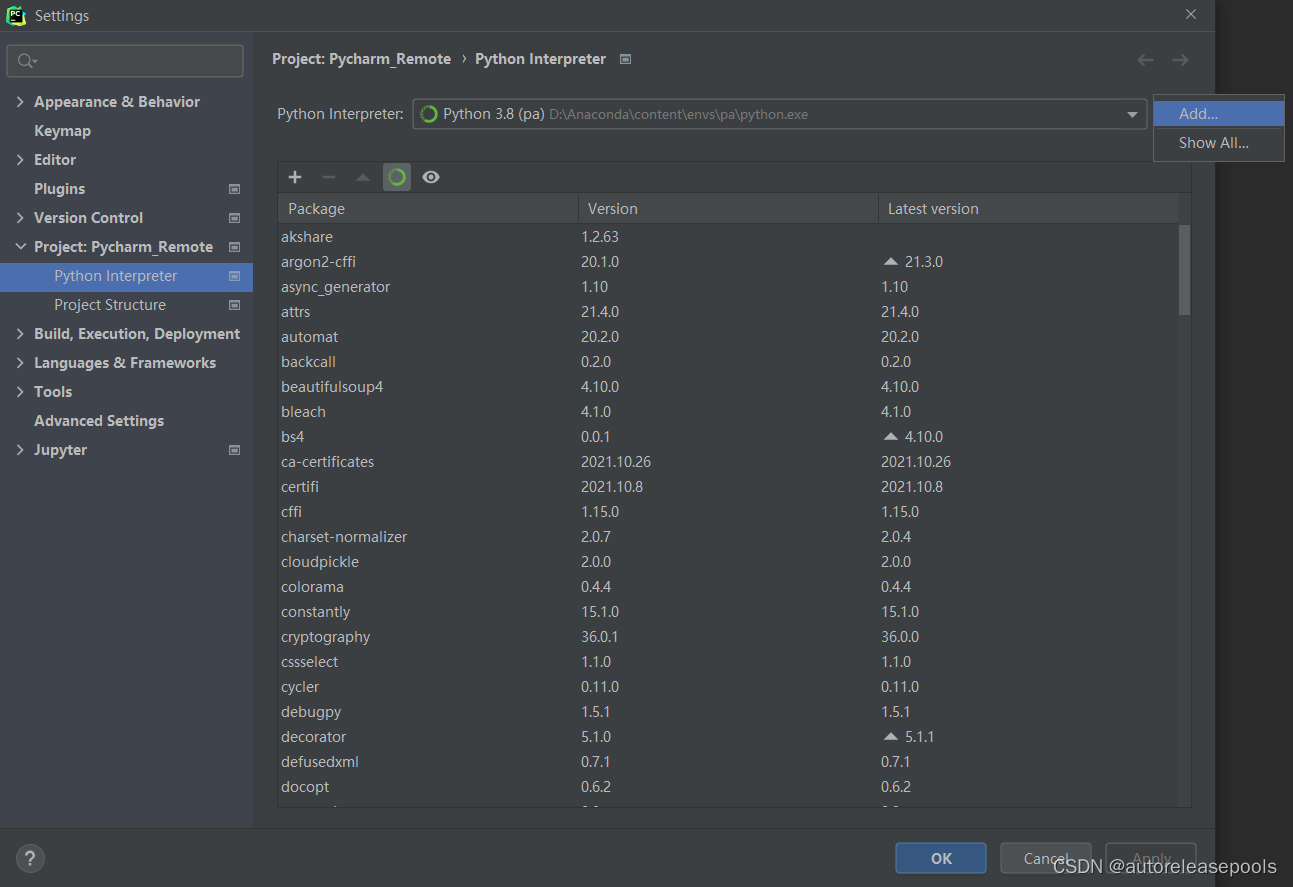
Task: Expand Build, Execution, Deployment node
Action: pos(20,334)
